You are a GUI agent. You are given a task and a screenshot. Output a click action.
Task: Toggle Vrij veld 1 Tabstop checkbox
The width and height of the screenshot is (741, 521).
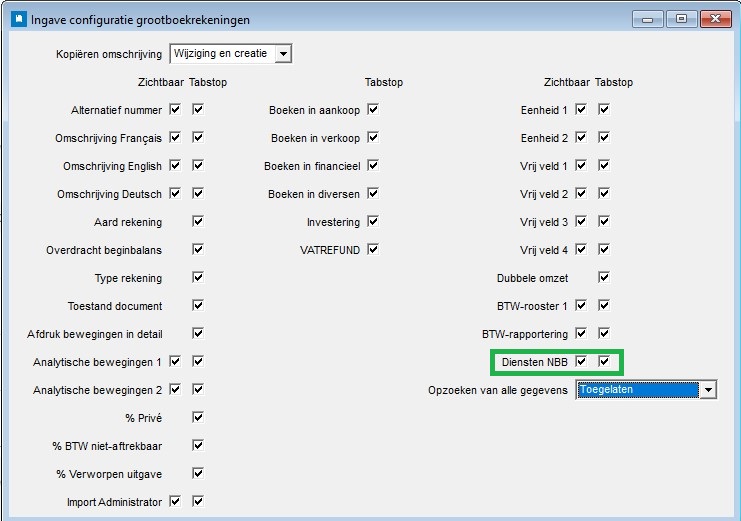tap(604, 165)
